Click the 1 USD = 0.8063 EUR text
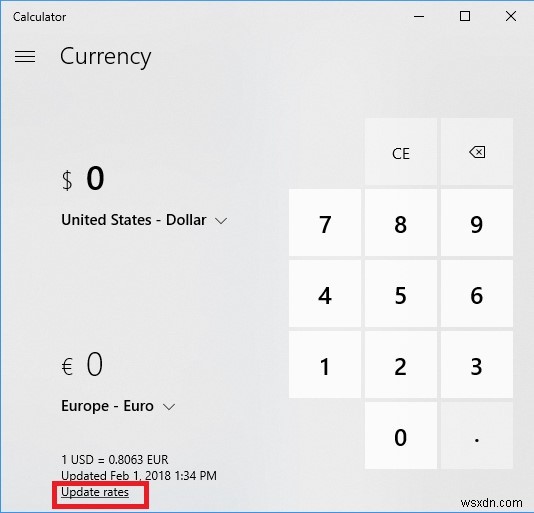The image size is (534, 513). tap(115, 460)
